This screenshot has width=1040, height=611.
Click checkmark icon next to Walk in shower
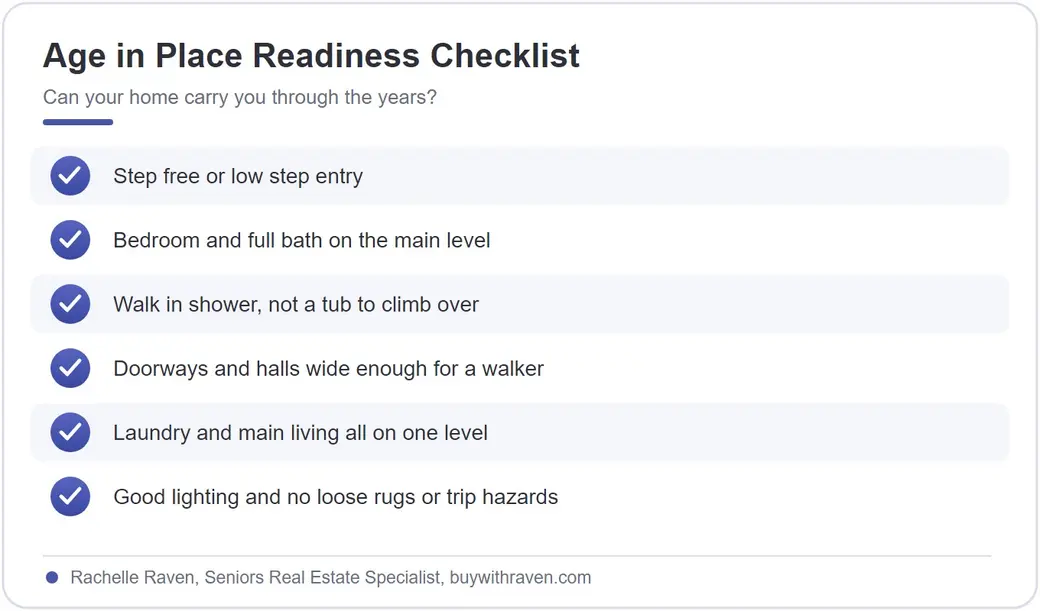coord(70,304)
